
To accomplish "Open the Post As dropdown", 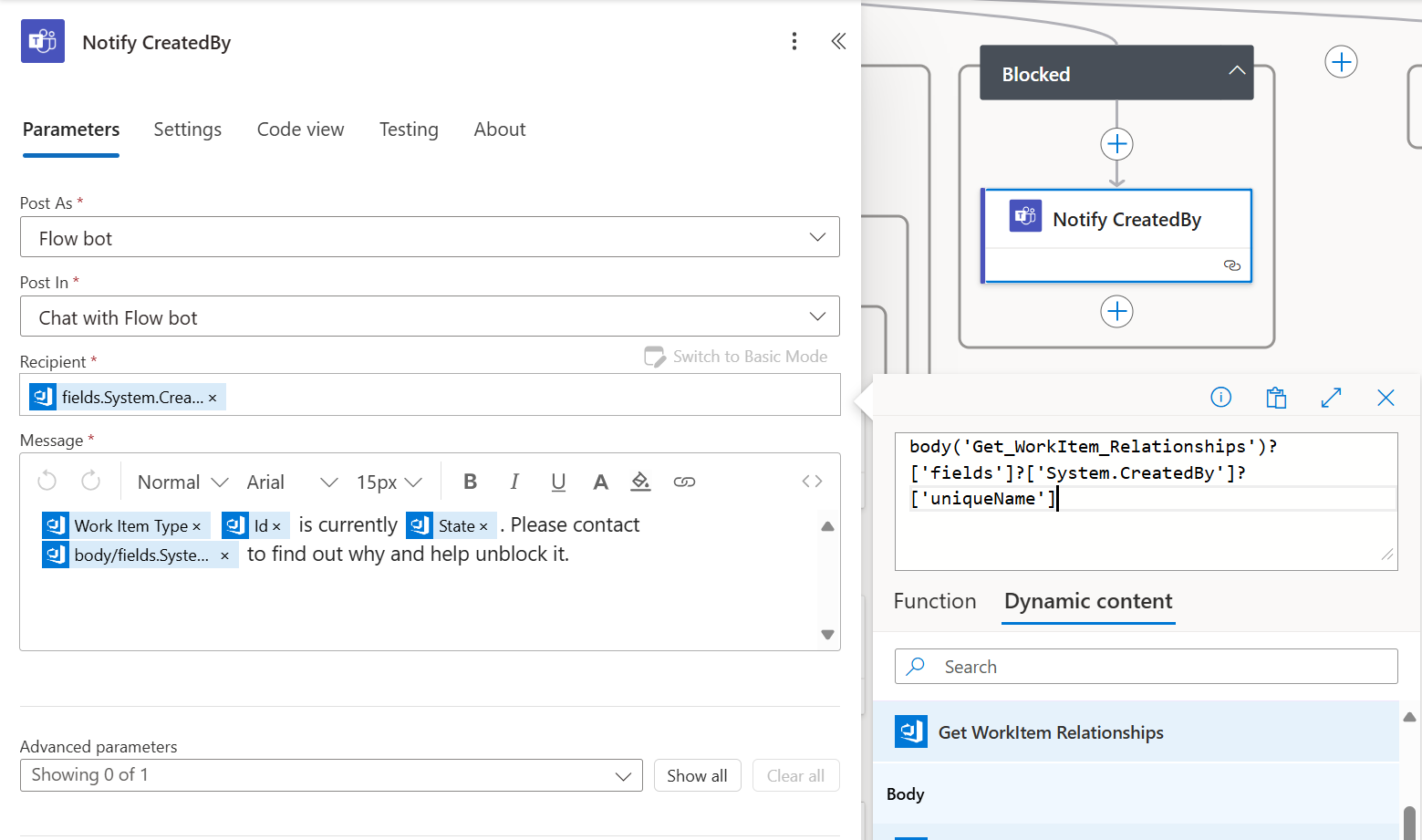I will tap(430, 237).
